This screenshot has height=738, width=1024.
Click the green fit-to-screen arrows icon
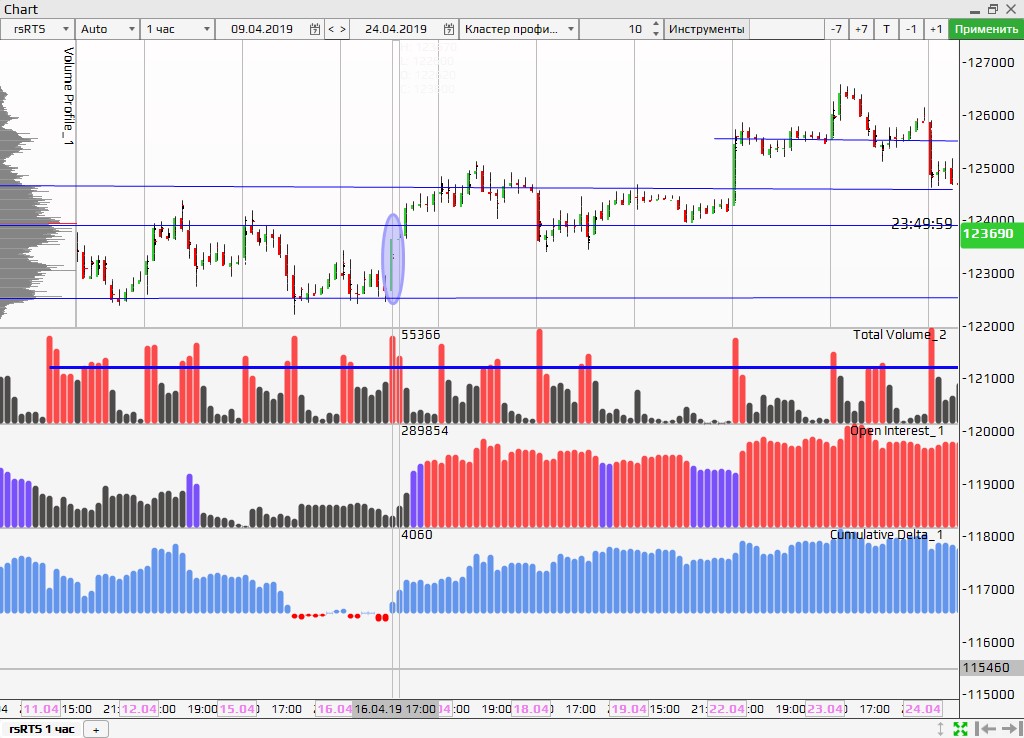click(960, 729)
